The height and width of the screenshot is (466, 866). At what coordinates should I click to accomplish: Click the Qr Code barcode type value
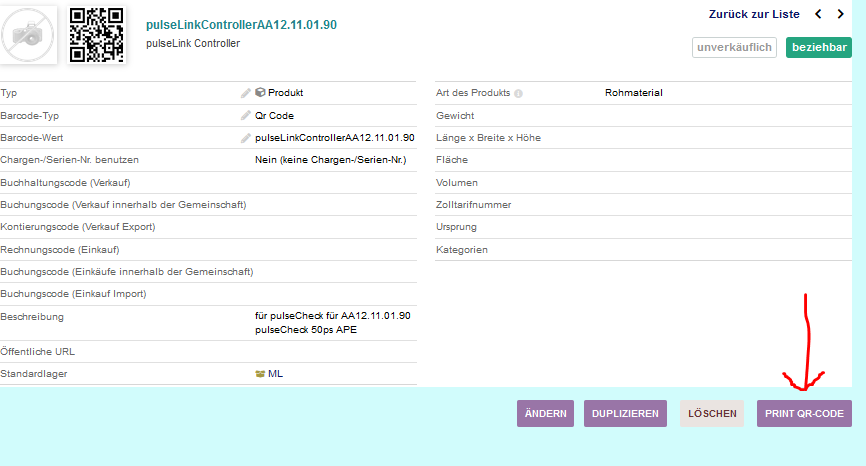tap(274, 115)
